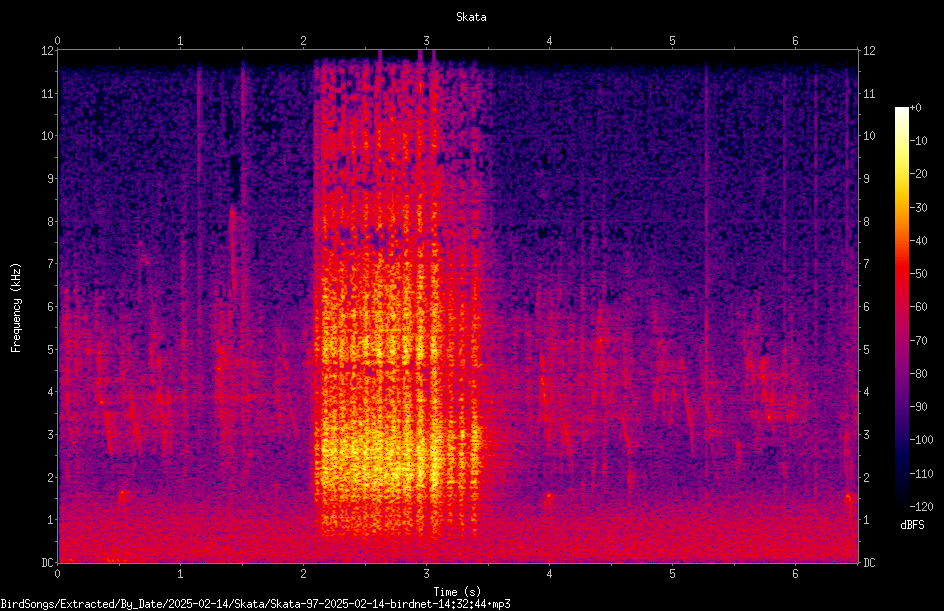
Task: Click the file path text at bottom
Action: [x=255, y=604]
